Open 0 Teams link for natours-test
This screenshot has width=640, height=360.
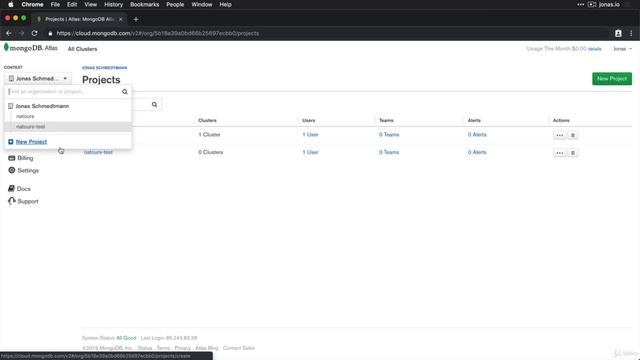click(x=389, y=152)
